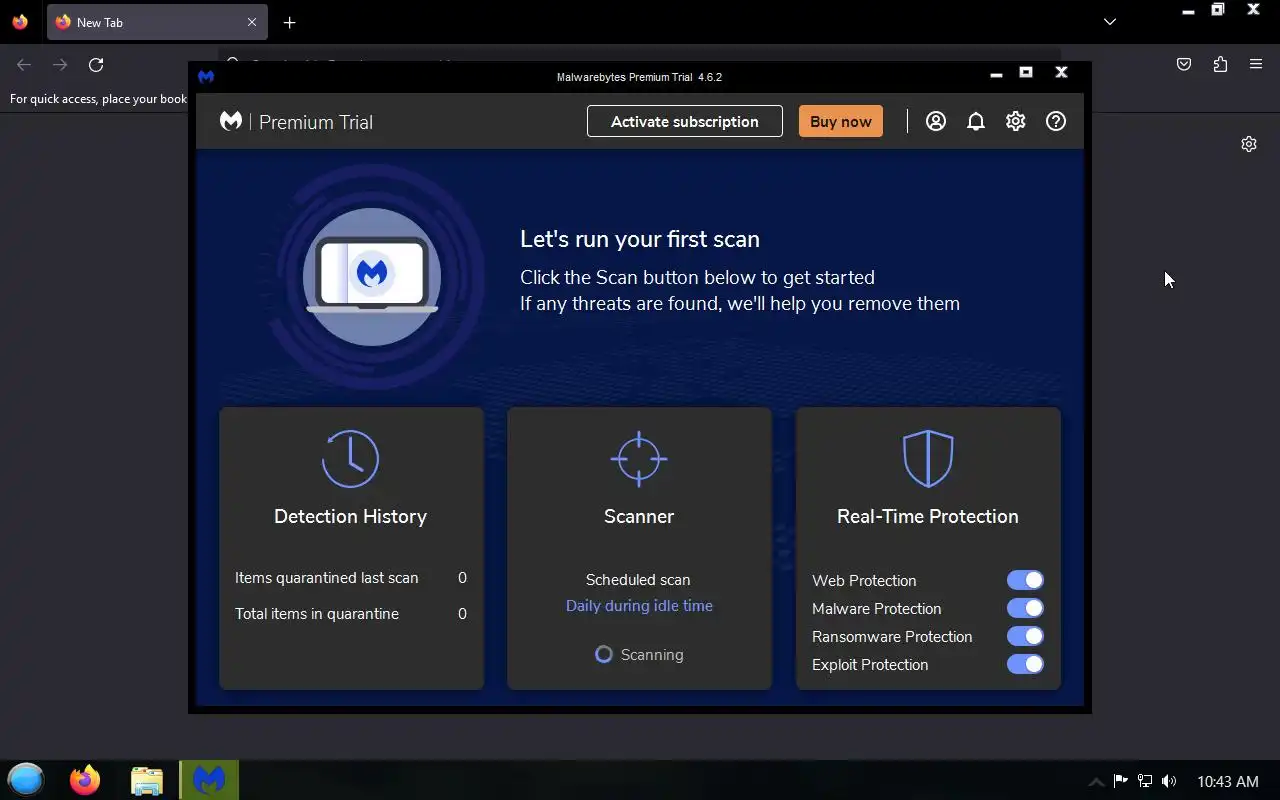Click Activate subscription button
The height and width of the screenshot is (800, 1280).
click(685, 121)
